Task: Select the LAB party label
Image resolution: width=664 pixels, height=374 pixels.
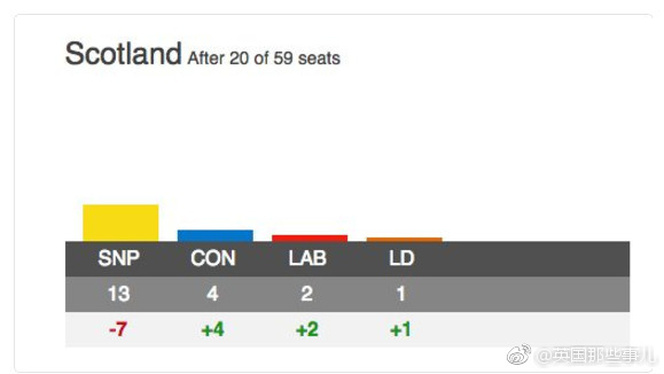Action: pyautogui.click(x=307, y=258)
